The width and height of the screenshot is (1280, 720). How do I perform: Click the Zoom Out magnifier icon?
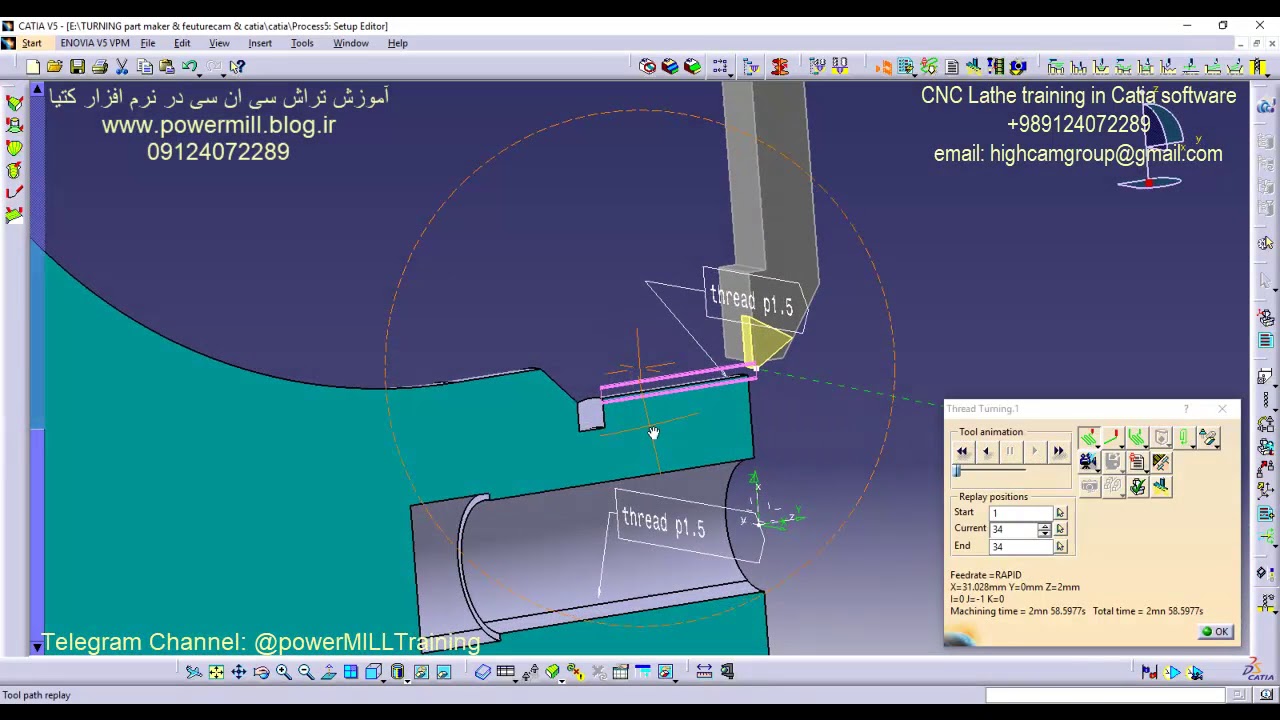click(306, 672)
